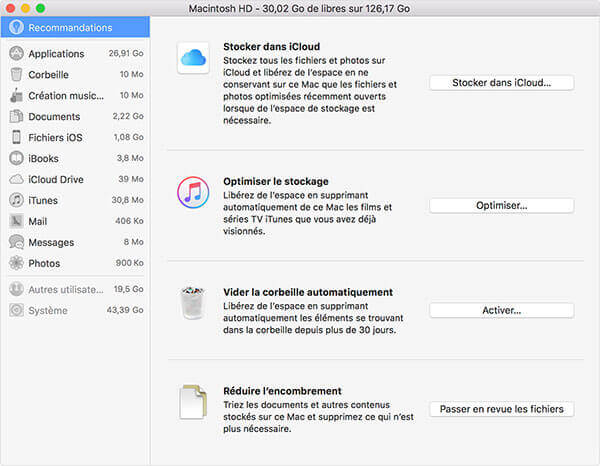Click the Stocker dans iCloud heading

coord(272,47)
